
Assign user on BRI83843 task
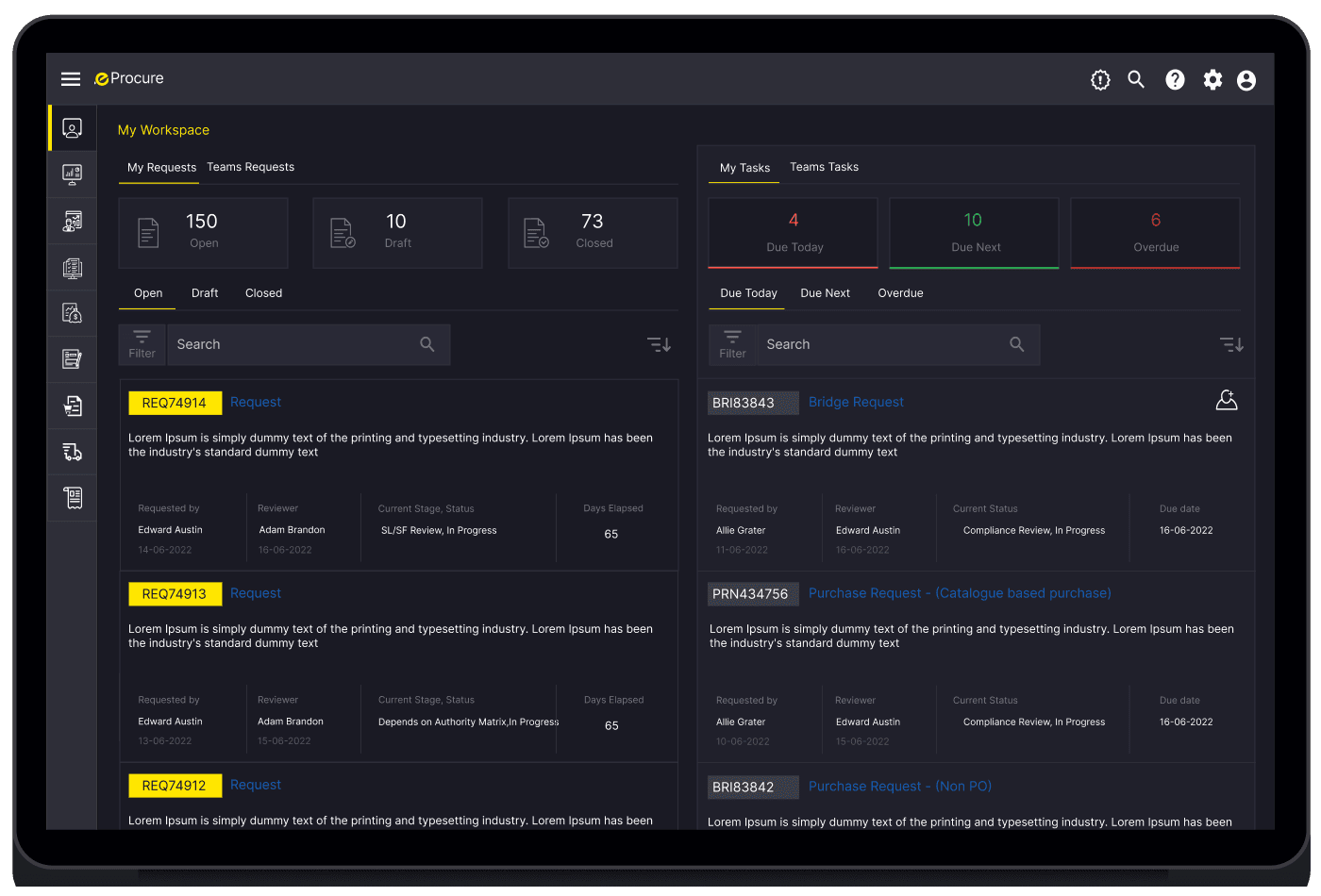(1227, 401)
